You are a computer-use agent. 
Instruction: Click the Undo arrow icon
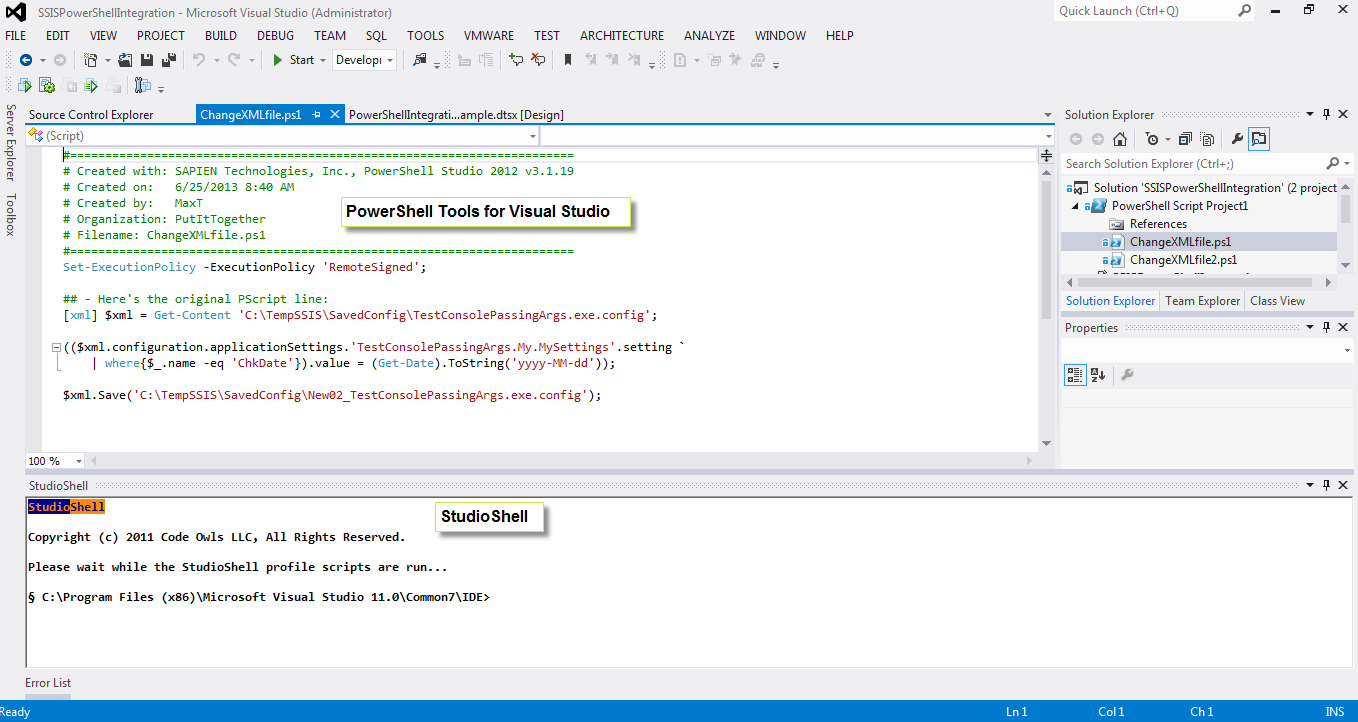click(199, 60)
